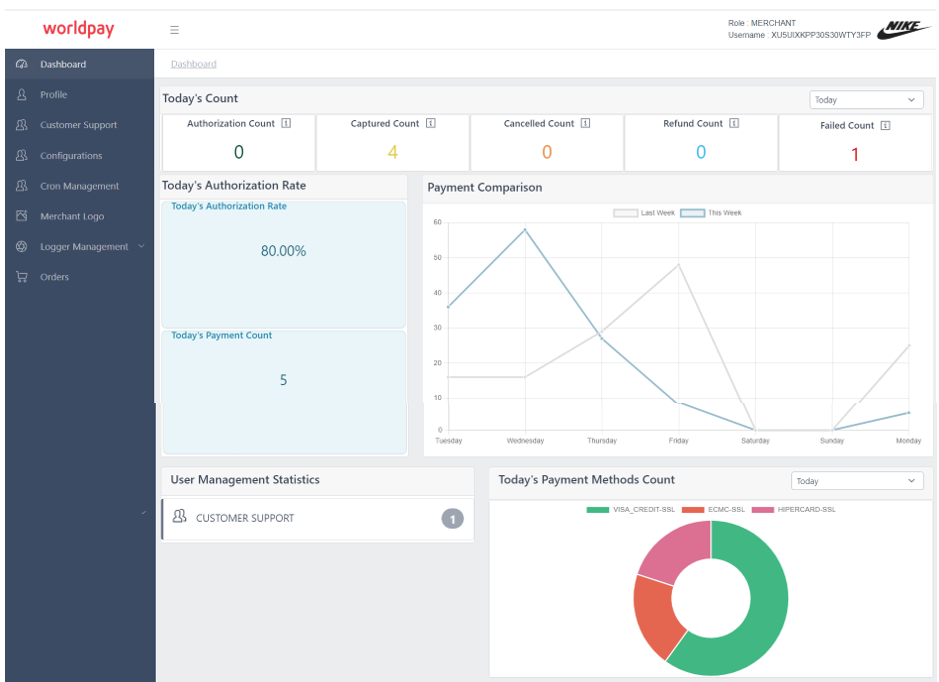The height and width of the screenshot is (682, 939).
Task: Click the Orders cart icon
Action: tap(22, 276)
